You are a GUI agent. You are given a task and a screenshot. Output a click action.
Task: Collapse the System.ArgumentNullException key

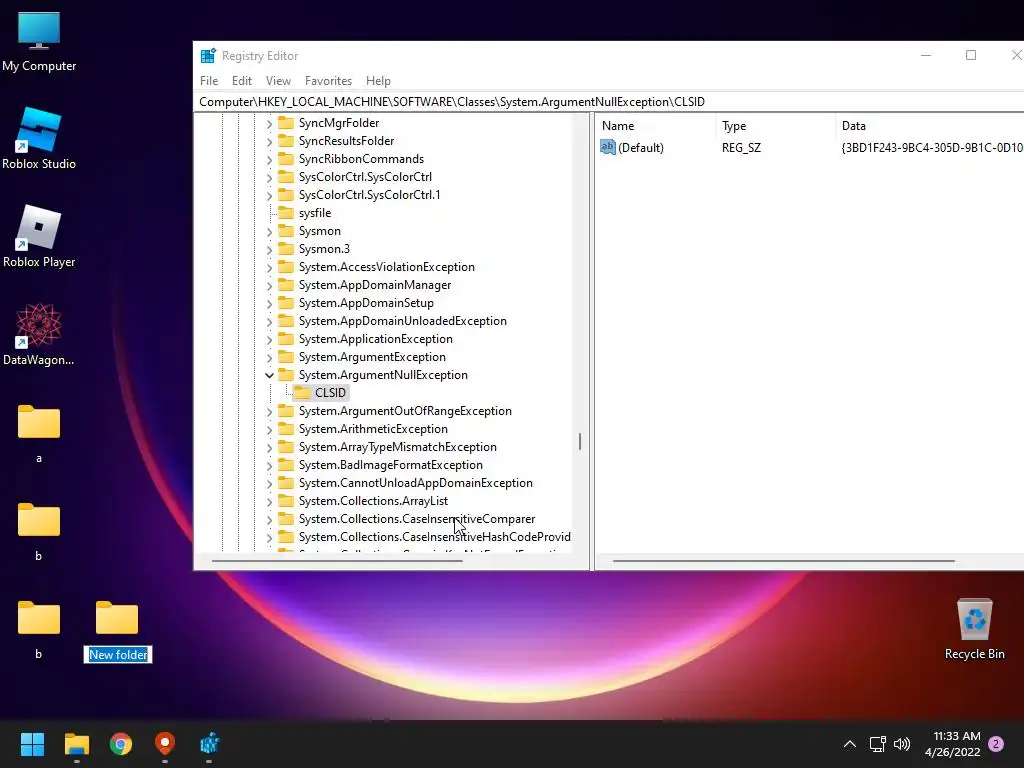[x=269, y=375]
